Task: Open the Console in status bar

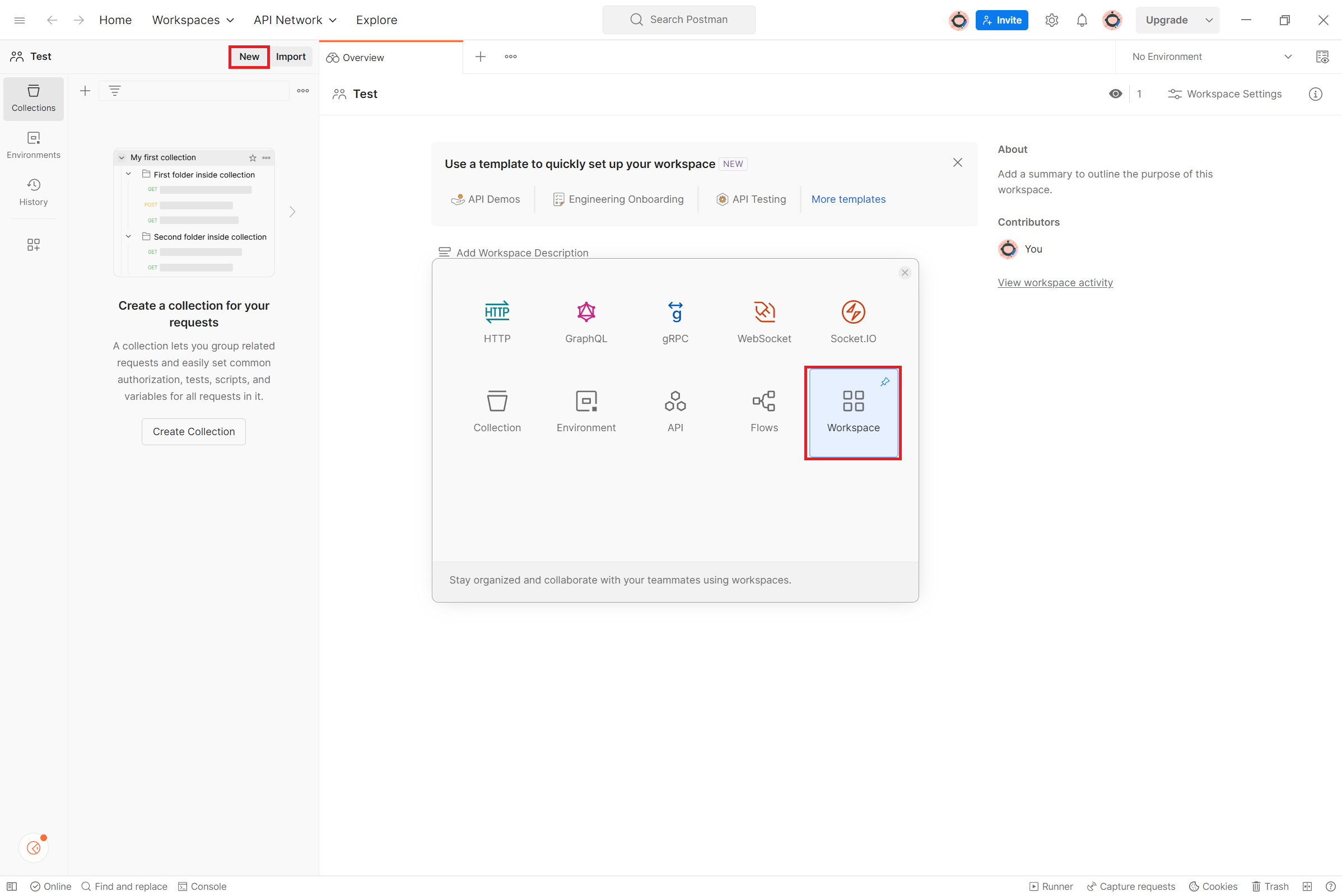Action: click(x=202, y=886)
